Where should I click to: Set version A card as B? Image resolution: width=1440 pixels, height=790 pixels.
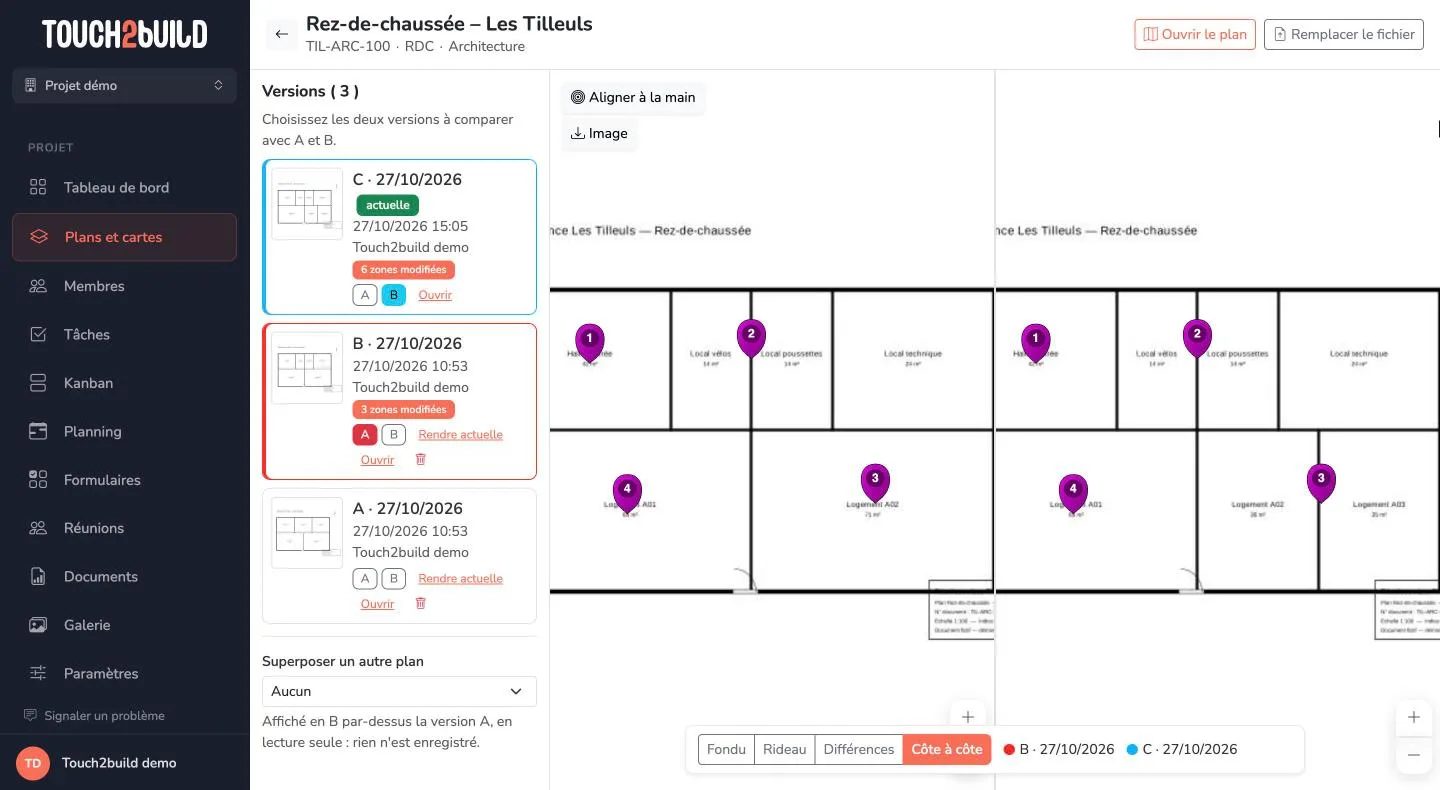pos(394,578)
